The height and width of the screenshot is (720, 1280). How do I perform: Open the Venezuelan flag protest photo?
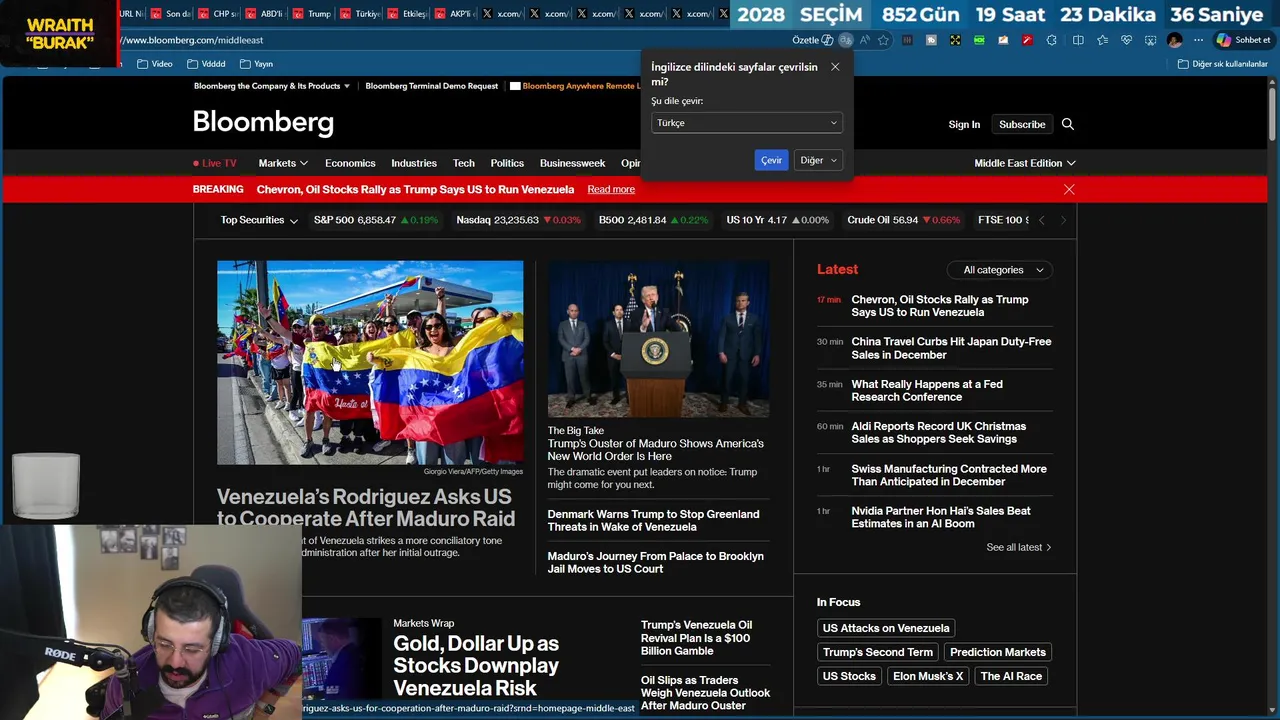pyautogui.click(x=370, y=362)
